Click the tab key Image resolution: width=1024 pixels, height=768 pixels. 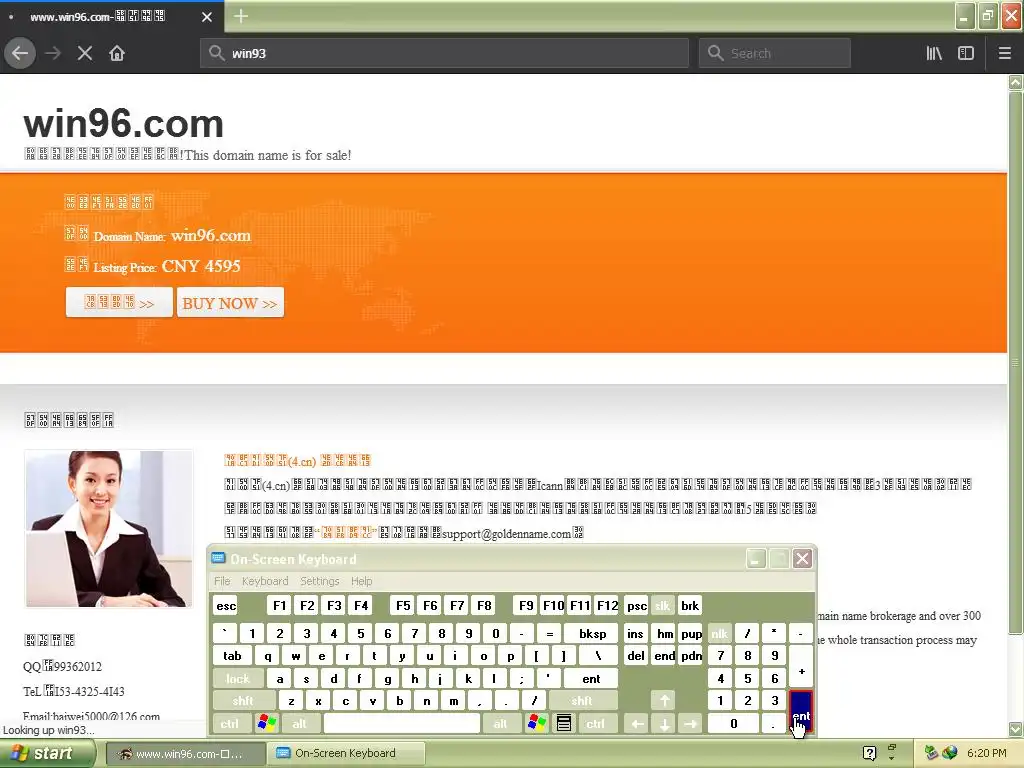[x=232, y=656]
